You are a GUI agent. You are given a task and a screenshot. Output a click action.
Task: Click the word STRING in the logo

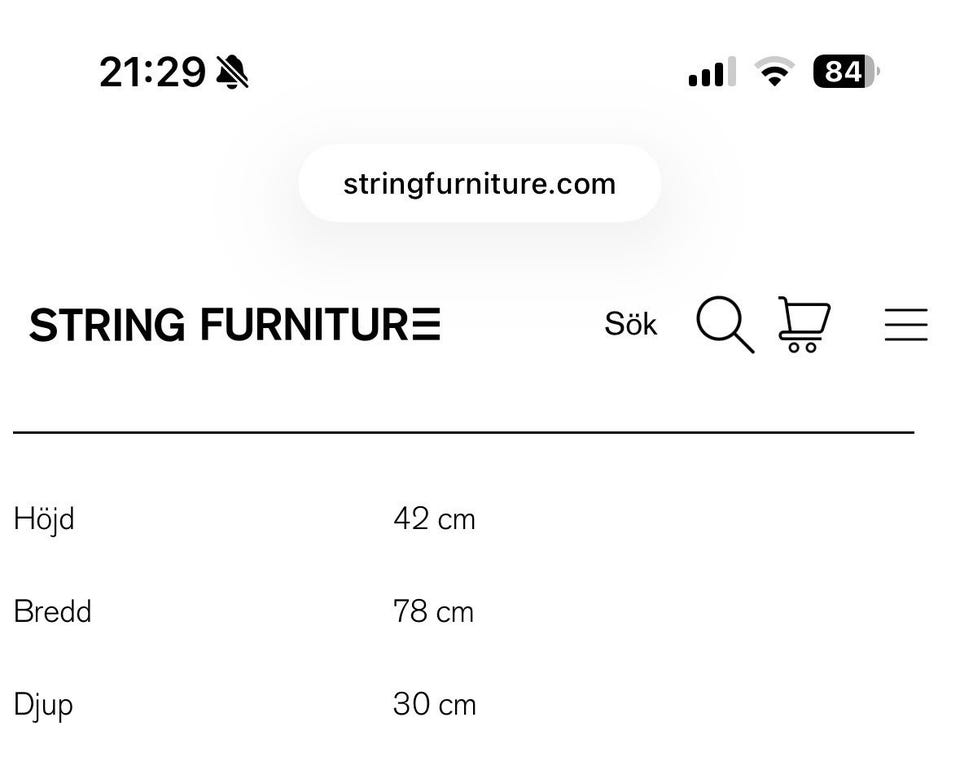coord(107,326)
